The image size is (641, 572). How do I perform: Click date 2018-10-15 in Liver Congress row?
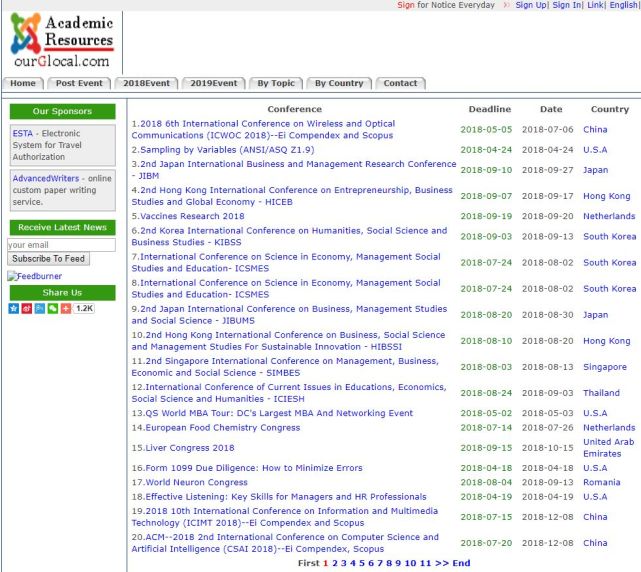[x=548, y=448]
